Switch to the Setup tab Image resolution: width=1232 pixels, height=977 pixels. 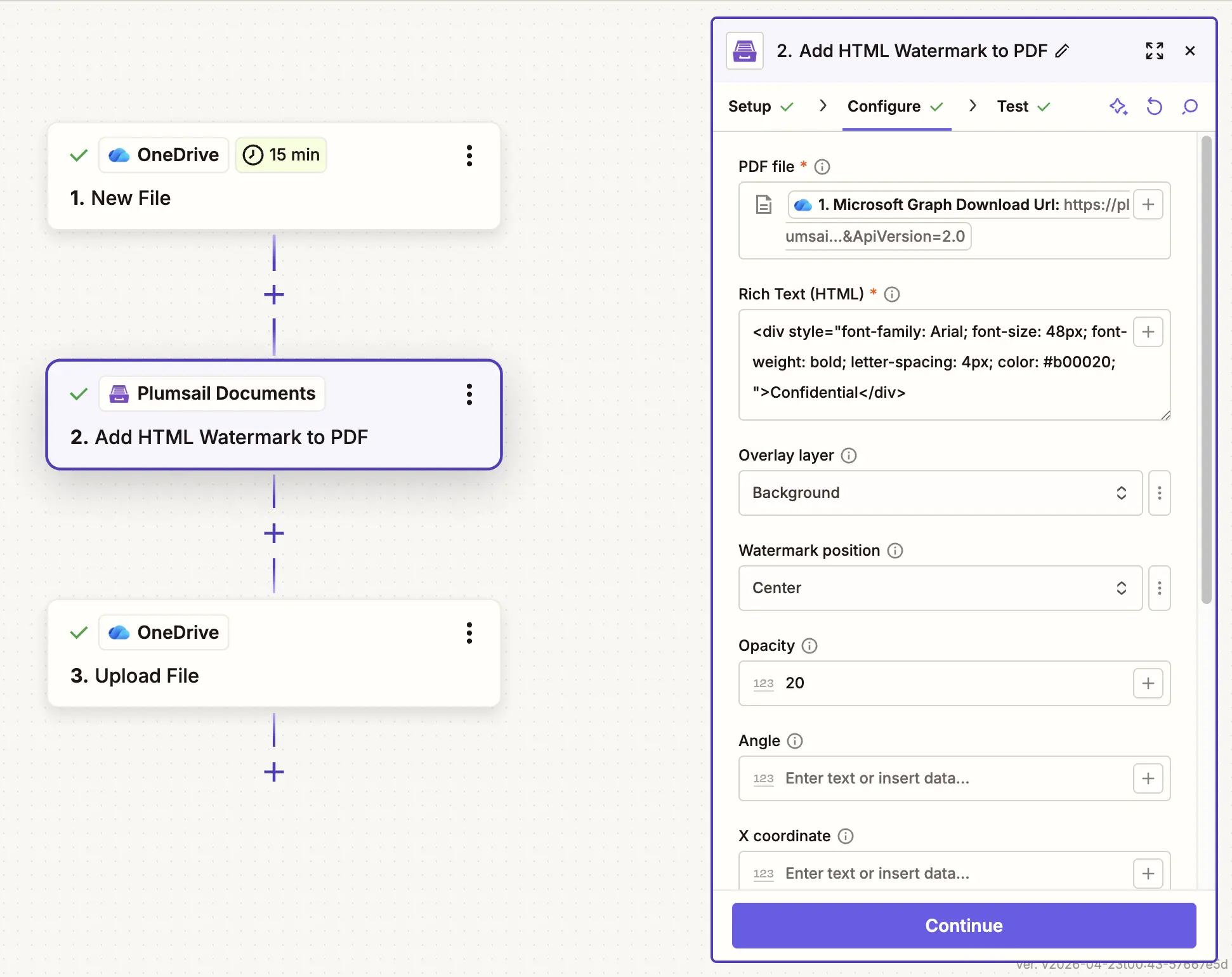point(750,106)
